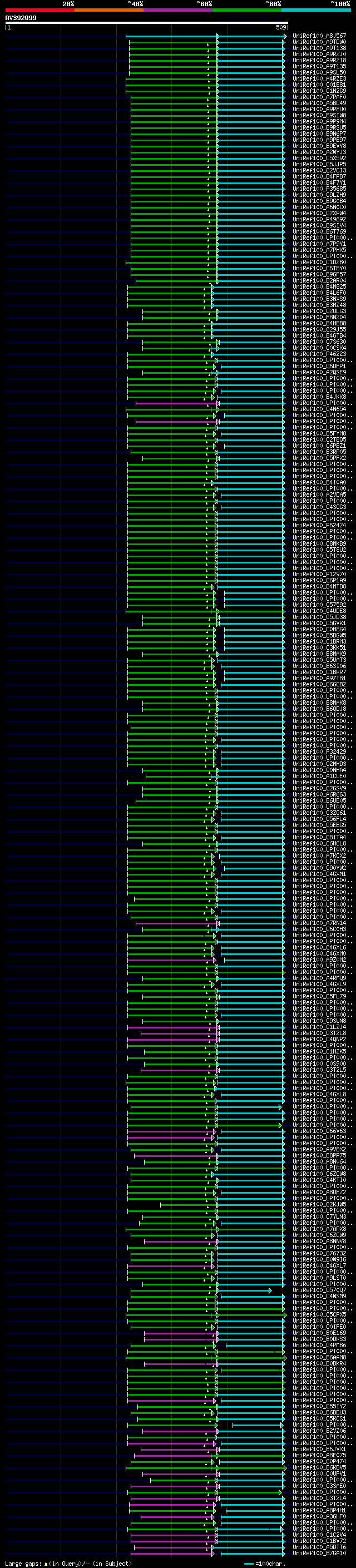Screen dimensions: 356x1568
Task: Select subject label UniRef100_Q4PMB6
Action: point(319,1344)
